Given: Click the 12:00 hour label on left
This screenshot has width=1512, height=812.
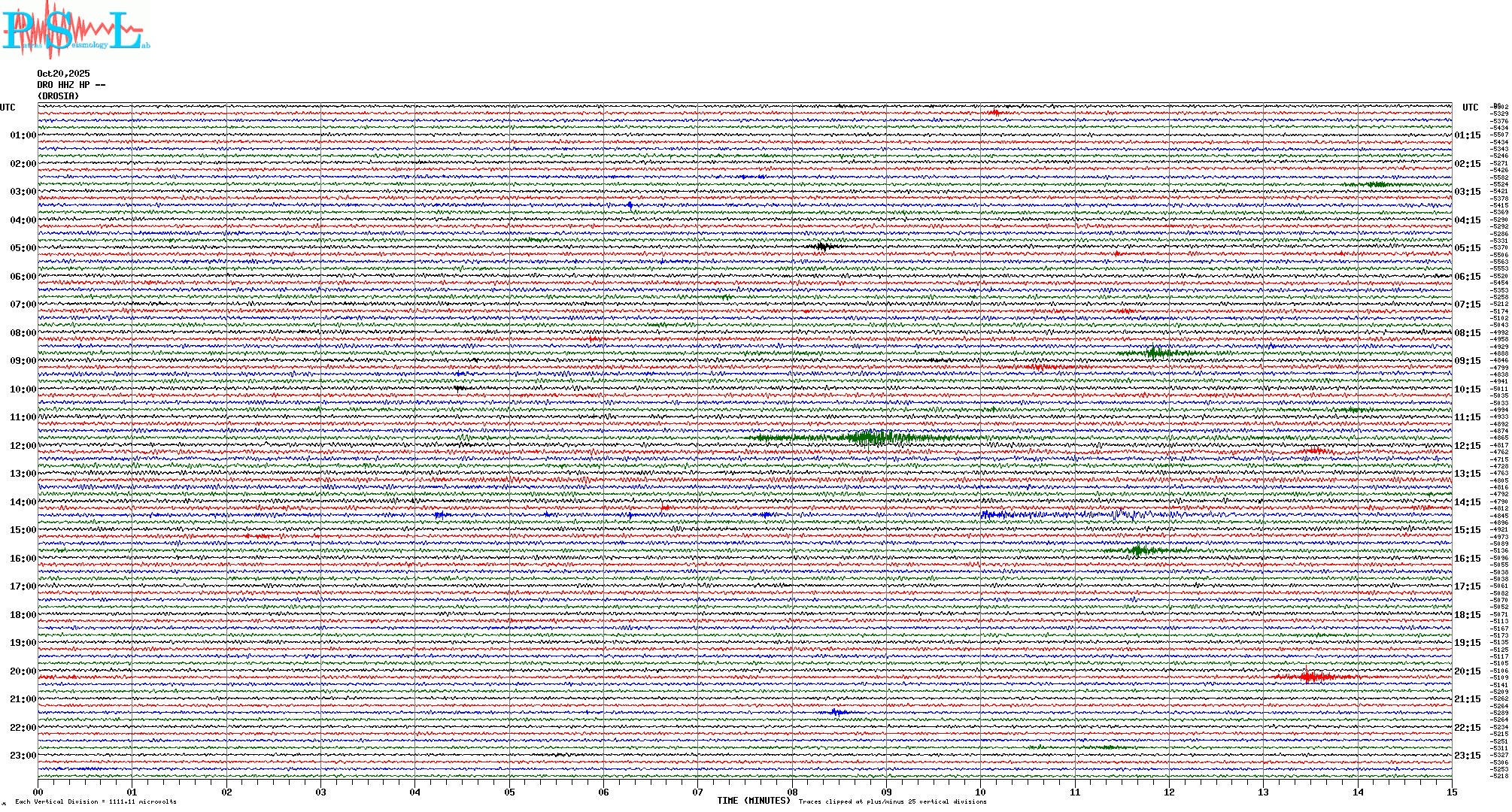Looking at the screenshot, I should point(23,446).
